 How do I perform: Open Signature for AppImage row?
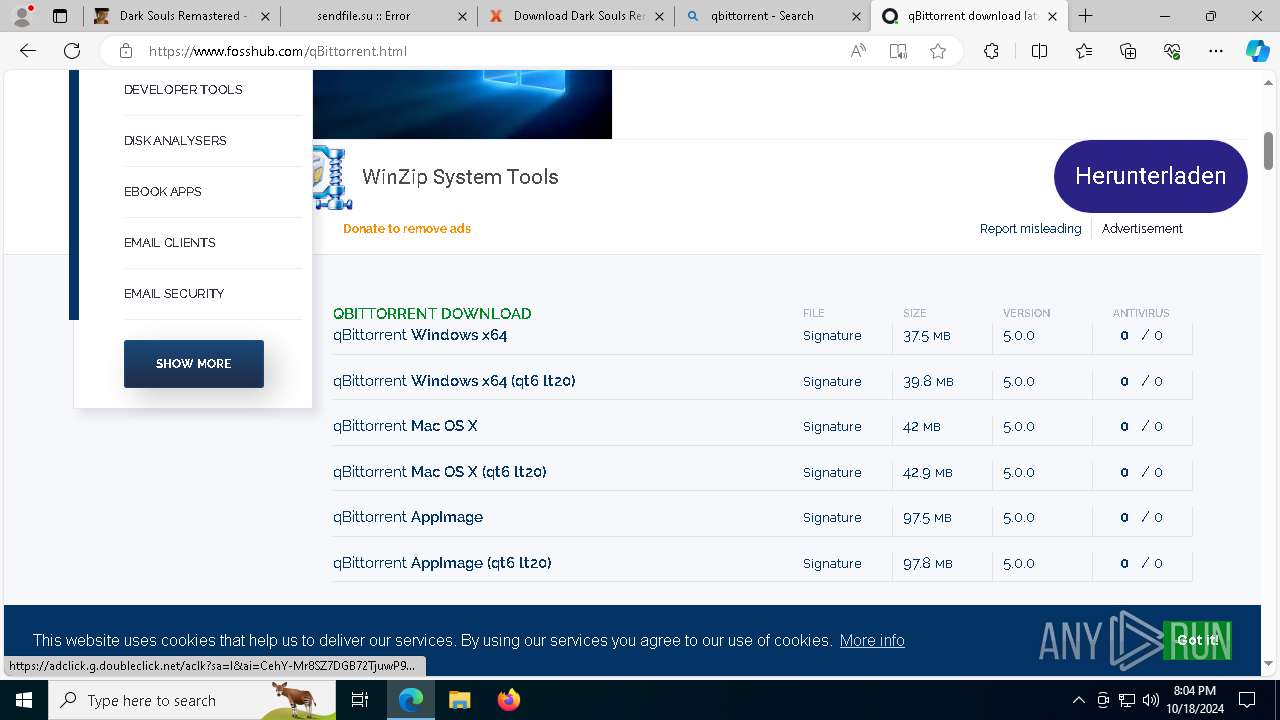[832, 518]
